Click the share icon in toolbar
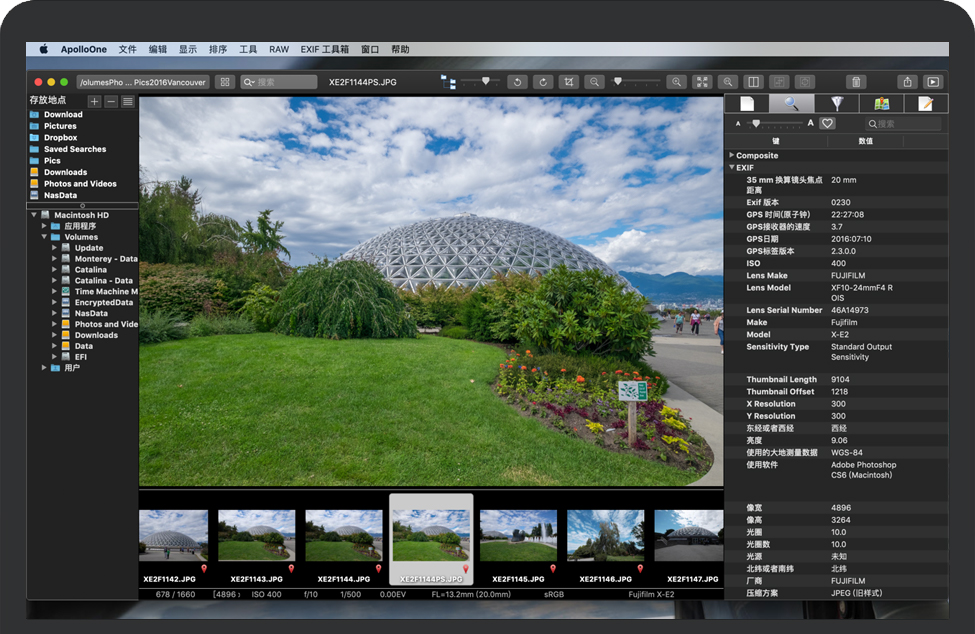 [907, 82]
